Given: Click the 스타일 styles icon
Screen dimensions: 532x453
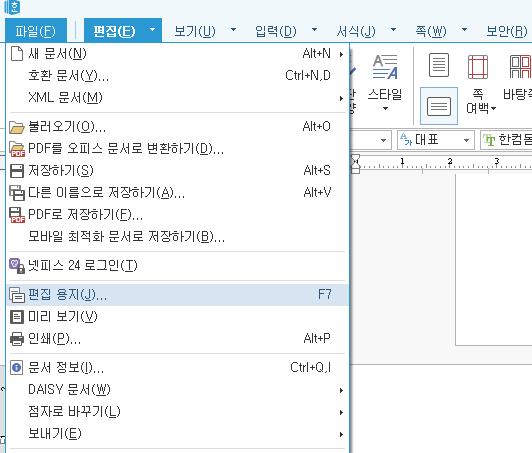Looking at the screenshot, I should pos(385,67).
